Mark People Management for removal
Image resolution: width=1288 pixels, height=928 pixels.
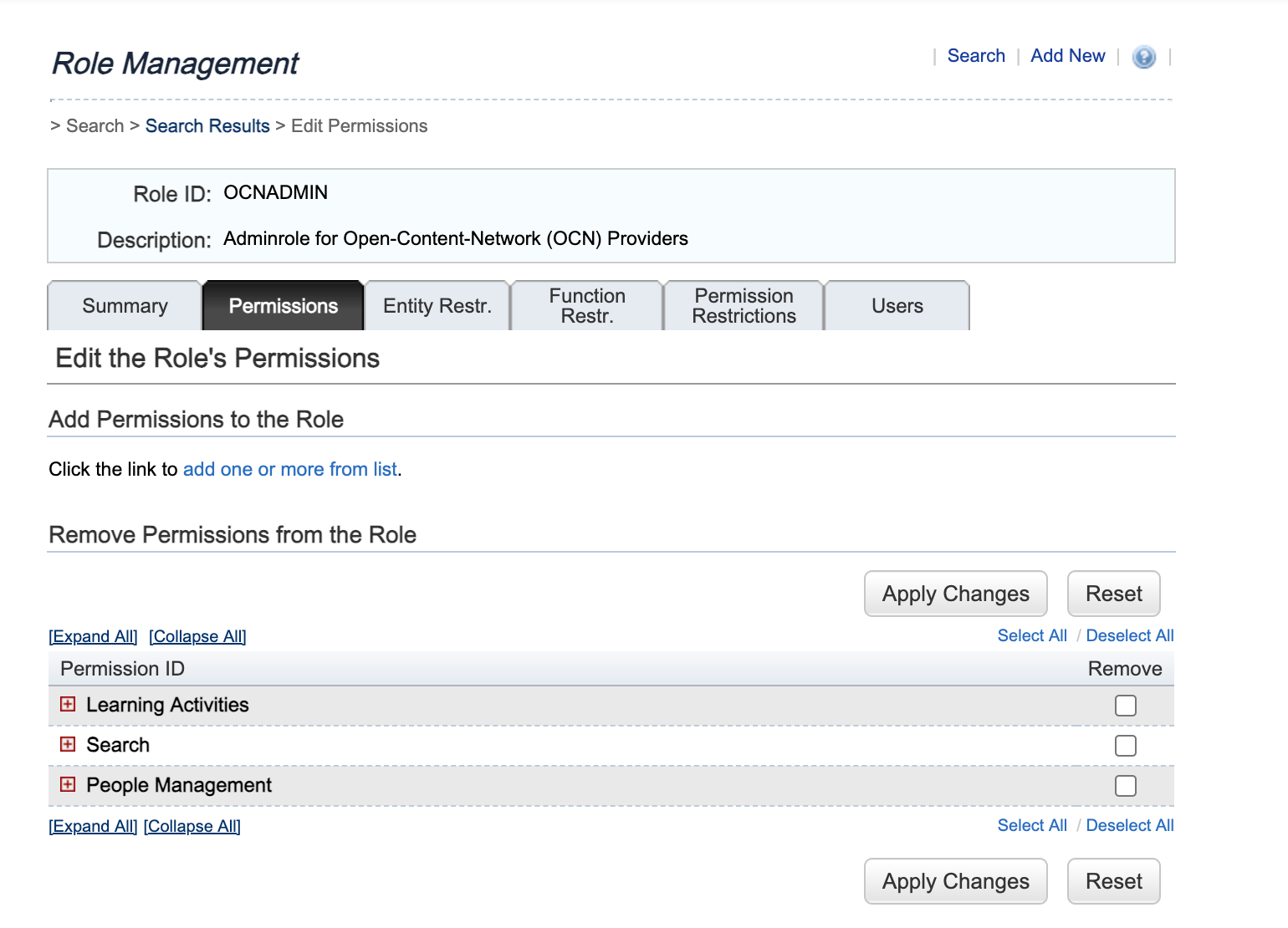pos(1125,786)
